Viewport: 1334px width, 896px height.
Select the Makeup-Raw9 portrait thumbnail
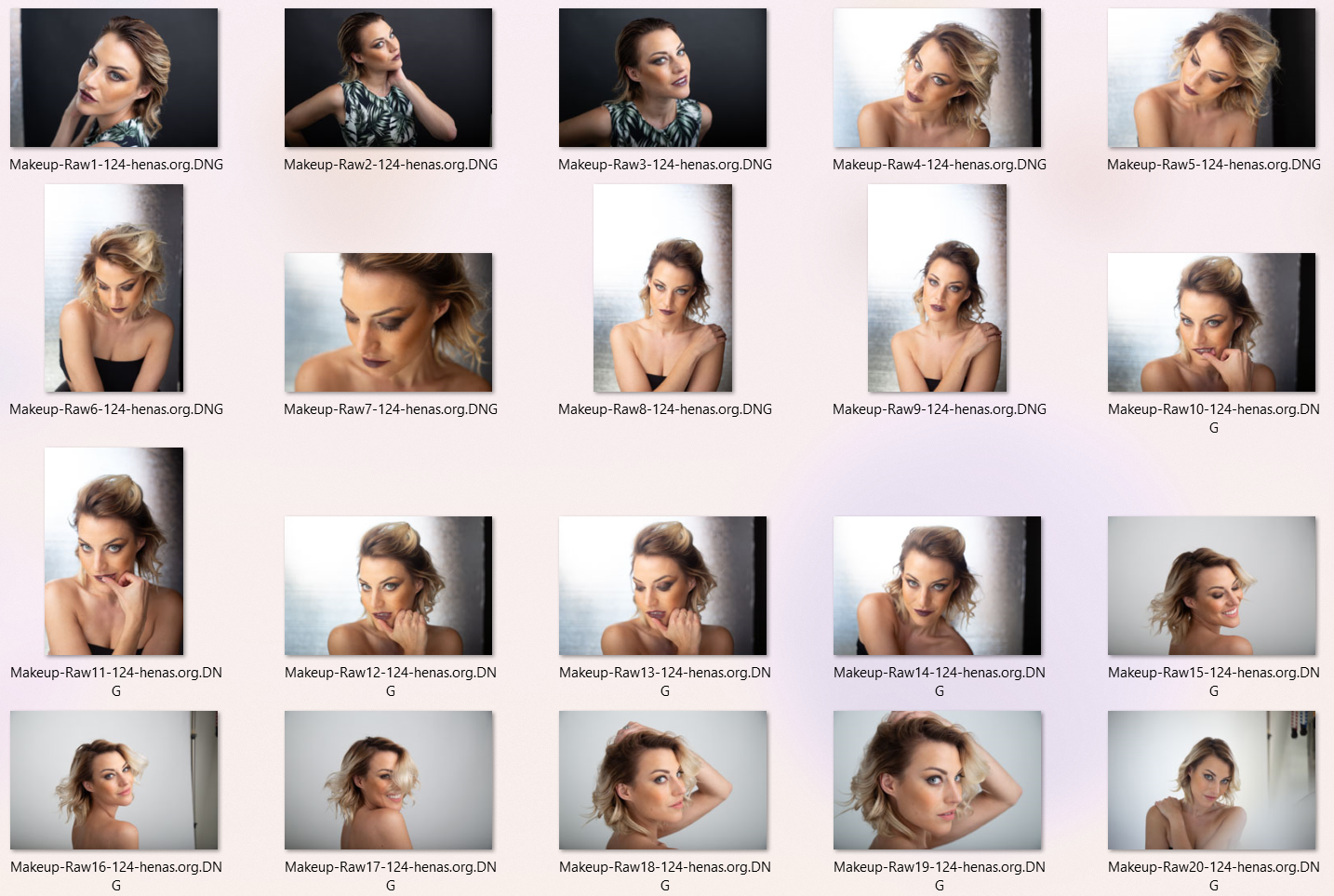coord(937,288)
